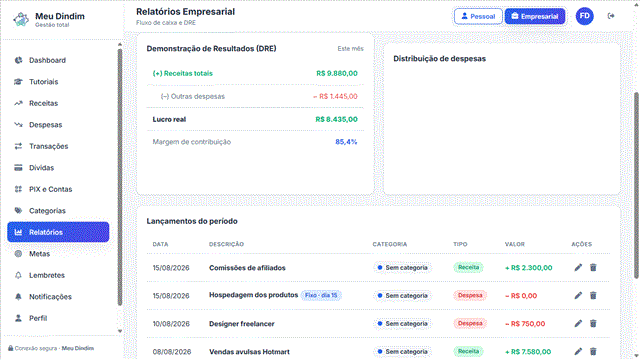Click Outras despesas amount R$ 1.445,00
The image size is (640, 360).
pos(335,96)
